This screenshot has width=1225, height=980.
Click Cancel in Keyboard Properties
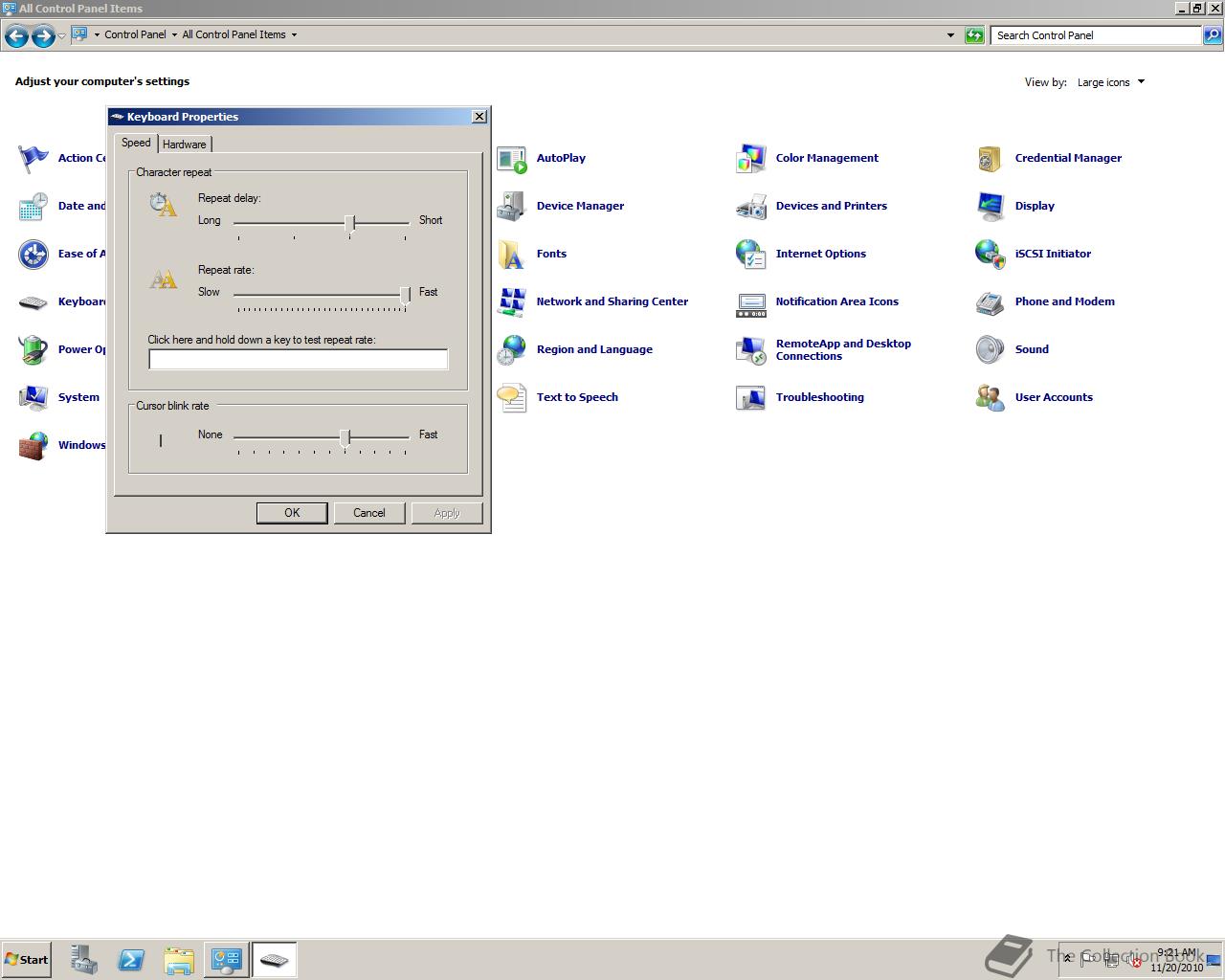369,513
